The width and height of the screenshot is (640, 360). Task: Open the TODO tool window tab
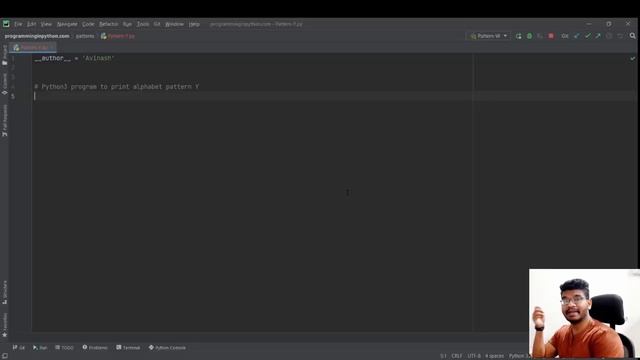[x=64, y=348]
